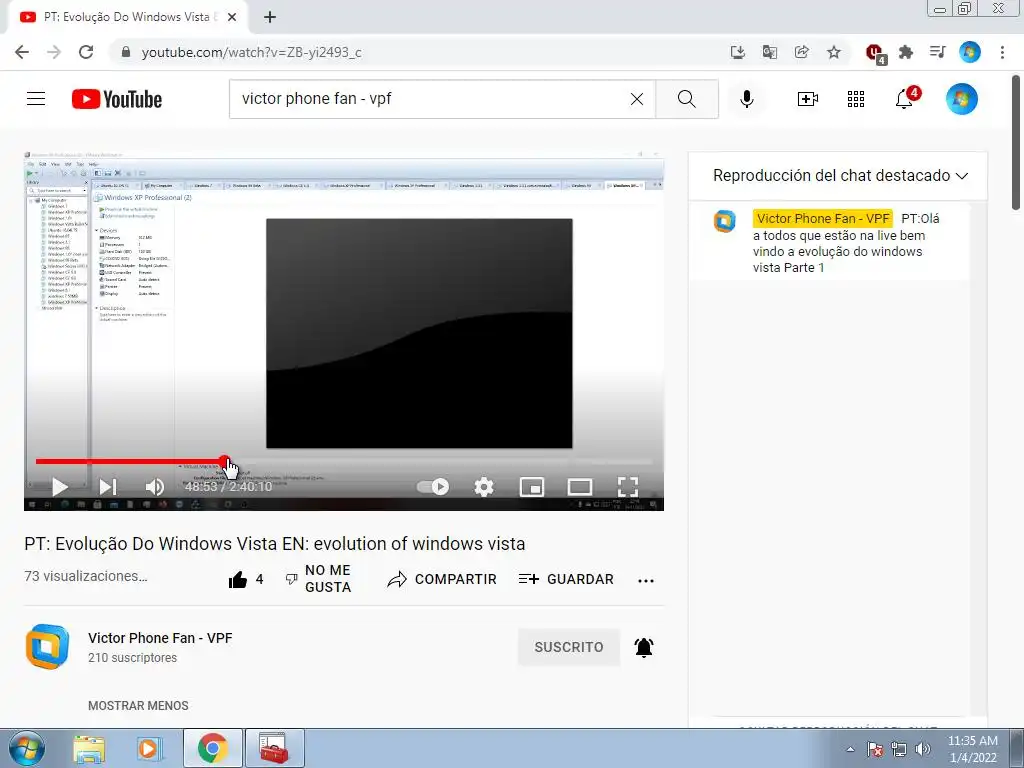Open the uBlock extension icon
The height and width of the screenshot is (768, 1024).
coord(874,53)
